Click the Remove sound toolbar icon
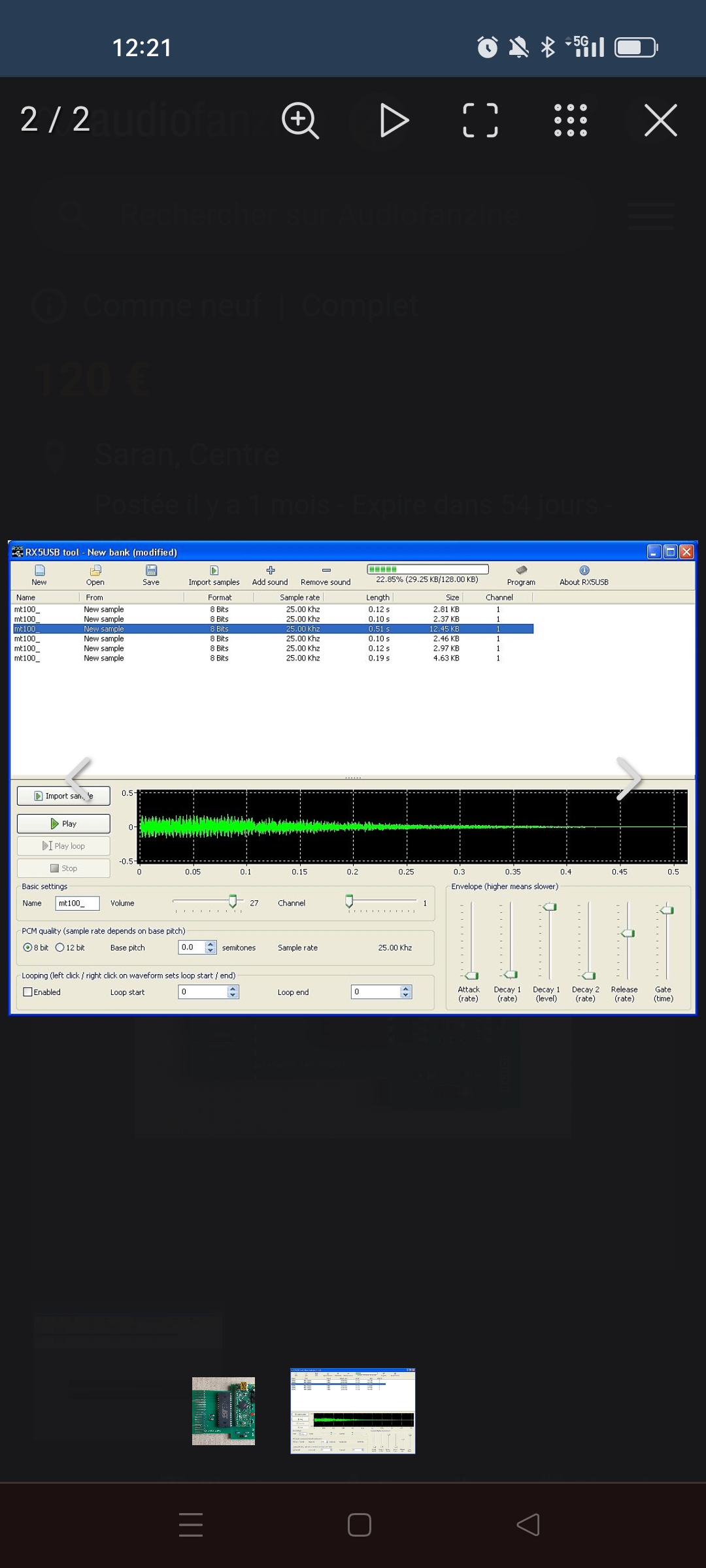 (x=326, y=575)
